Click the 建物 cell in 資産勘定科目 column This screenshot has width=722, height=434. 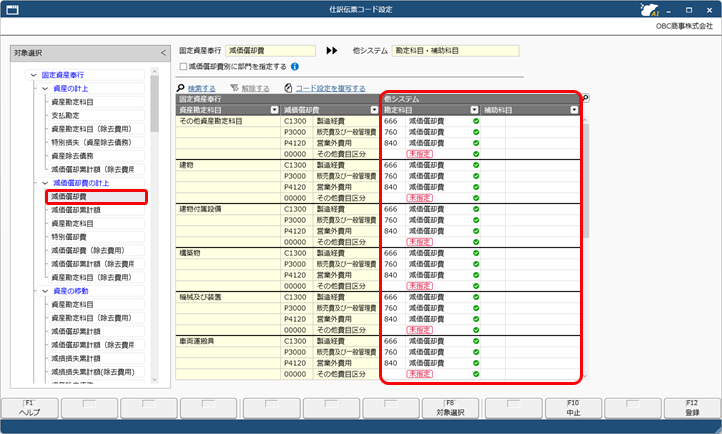tap(228, 165)
